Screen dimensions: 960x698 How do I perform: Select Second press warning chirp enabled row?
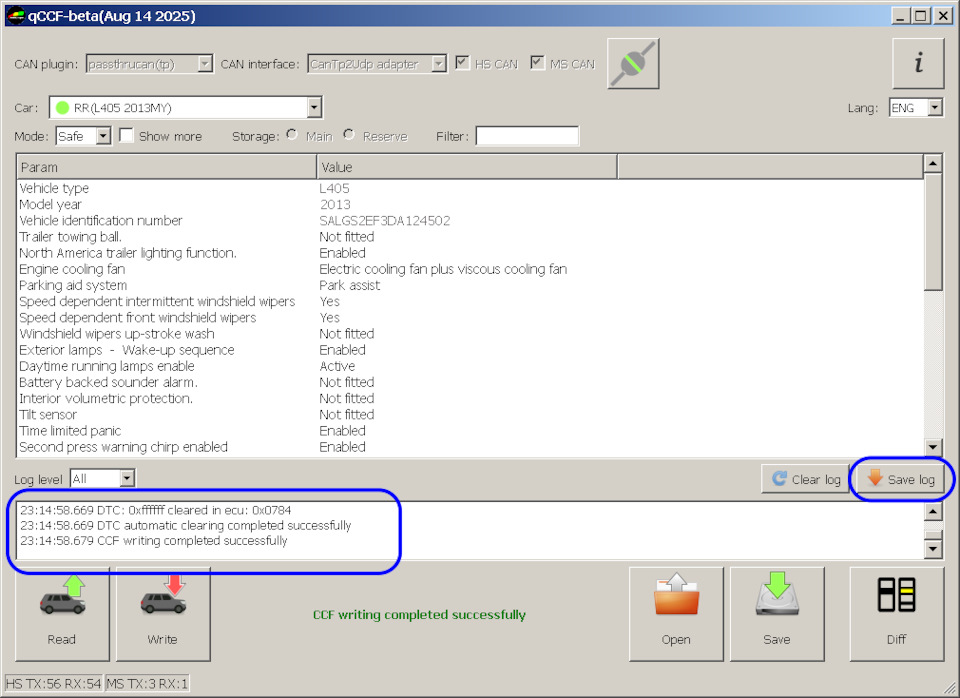[x=470, y=447]
